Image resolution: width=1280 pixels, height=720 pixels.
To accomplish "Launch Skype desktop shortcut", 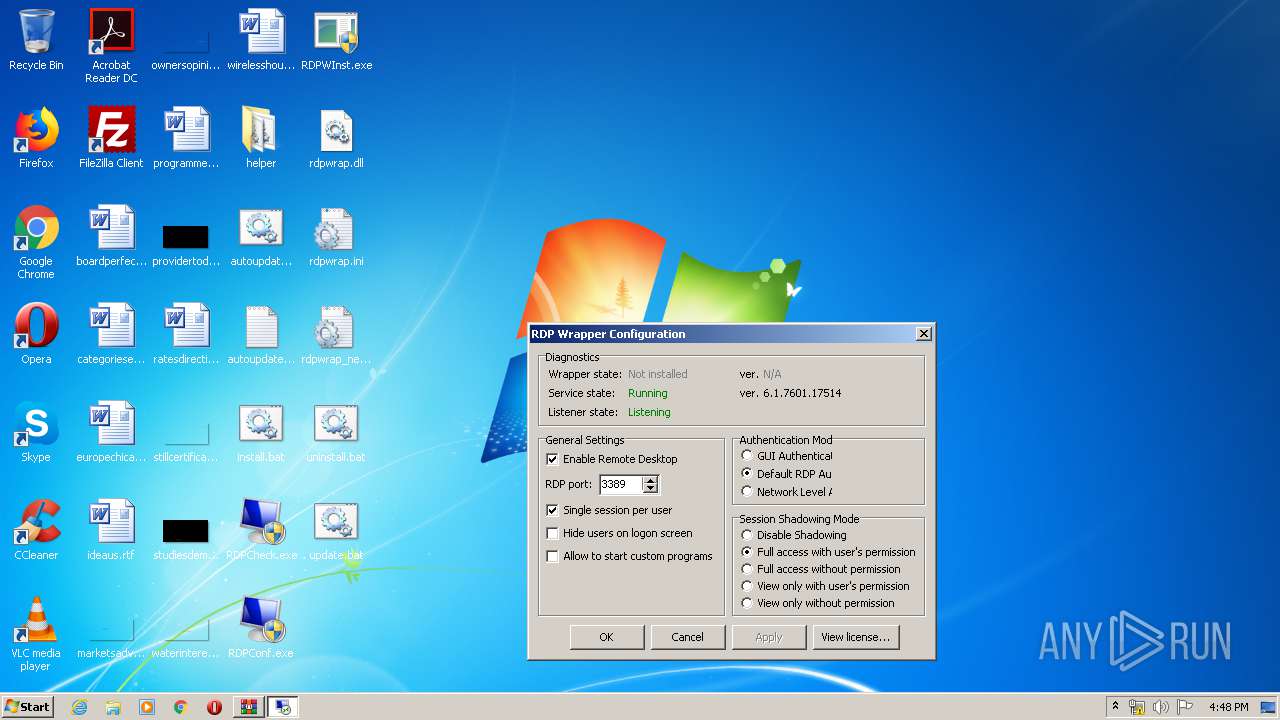I will 36,432.
